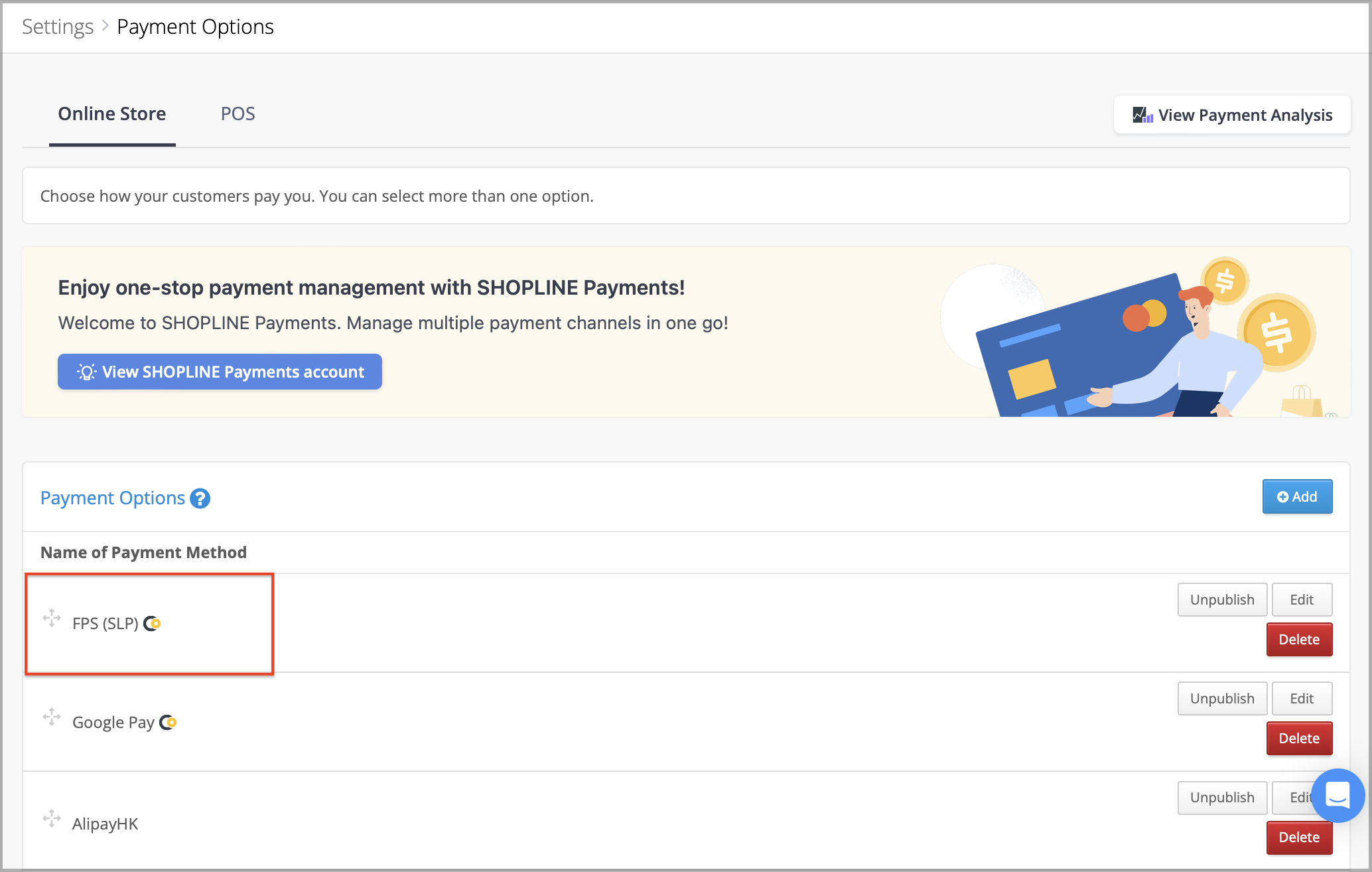Open the chat support bubble
This screenshot has height=872, width=1372.
[x=1338, y=795]
